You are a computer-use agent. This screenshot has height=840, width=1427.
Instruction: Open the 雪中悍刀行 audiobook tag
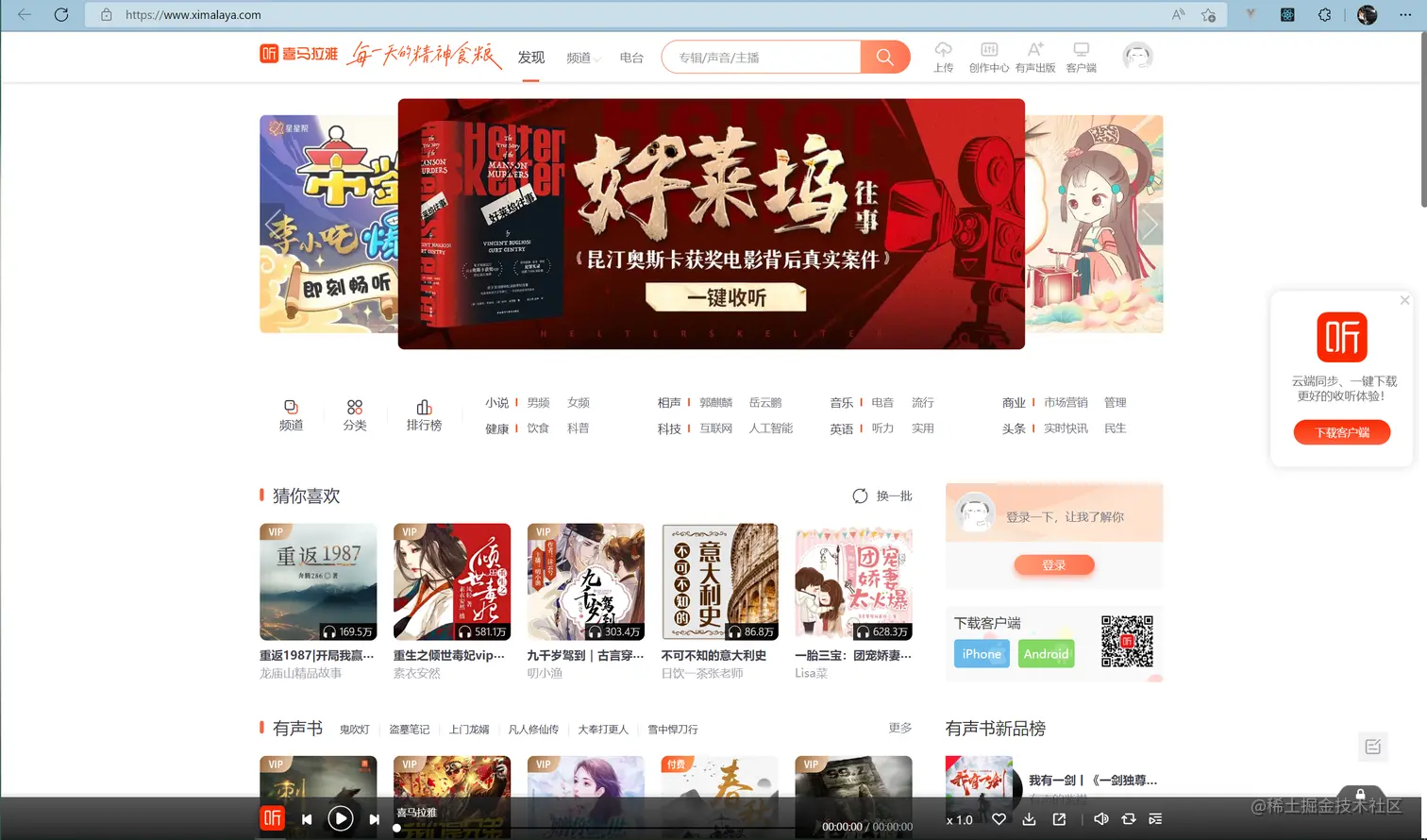click(x=673, y=729)
